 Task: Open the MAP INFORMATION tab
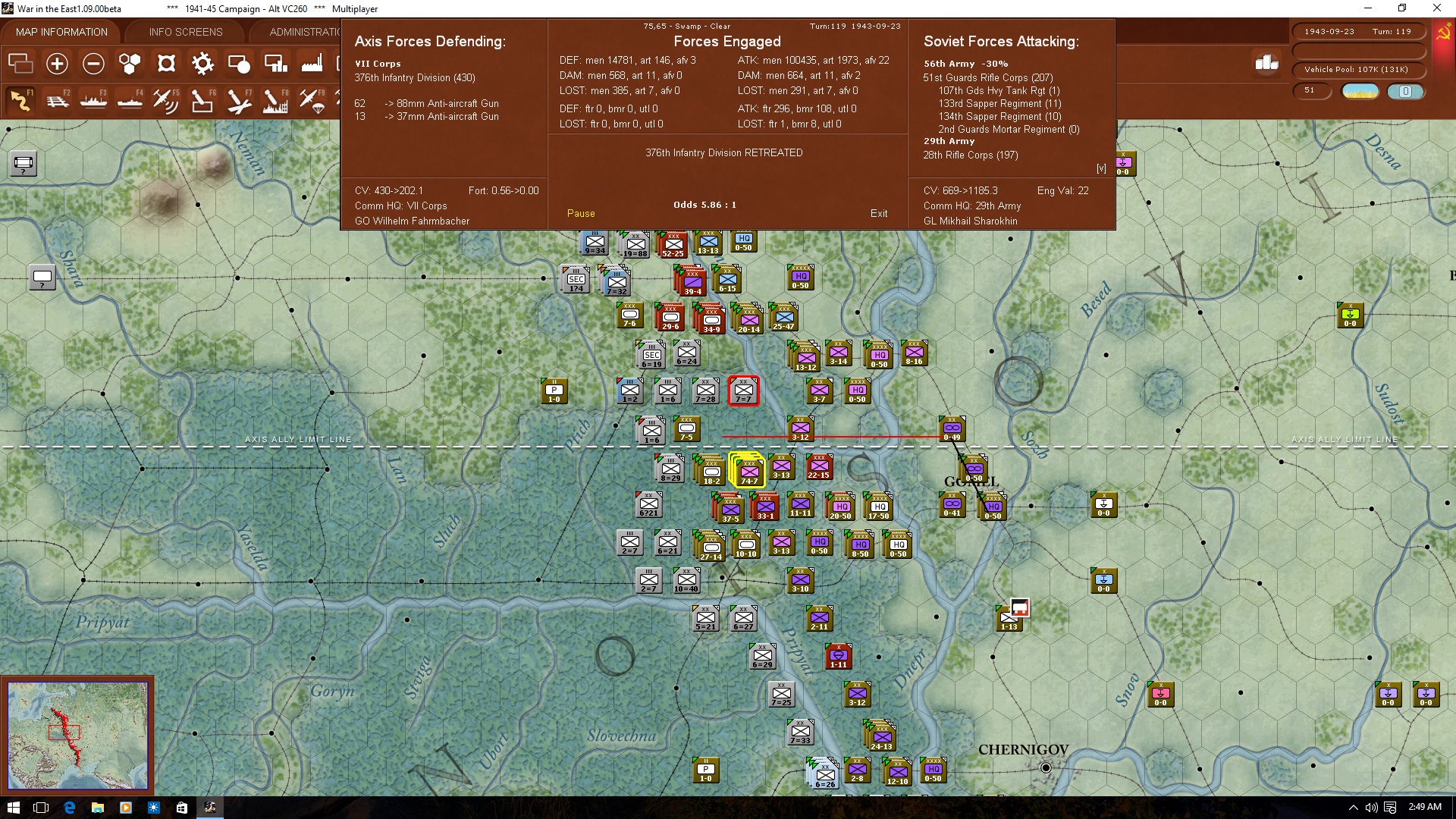point(61,32)
